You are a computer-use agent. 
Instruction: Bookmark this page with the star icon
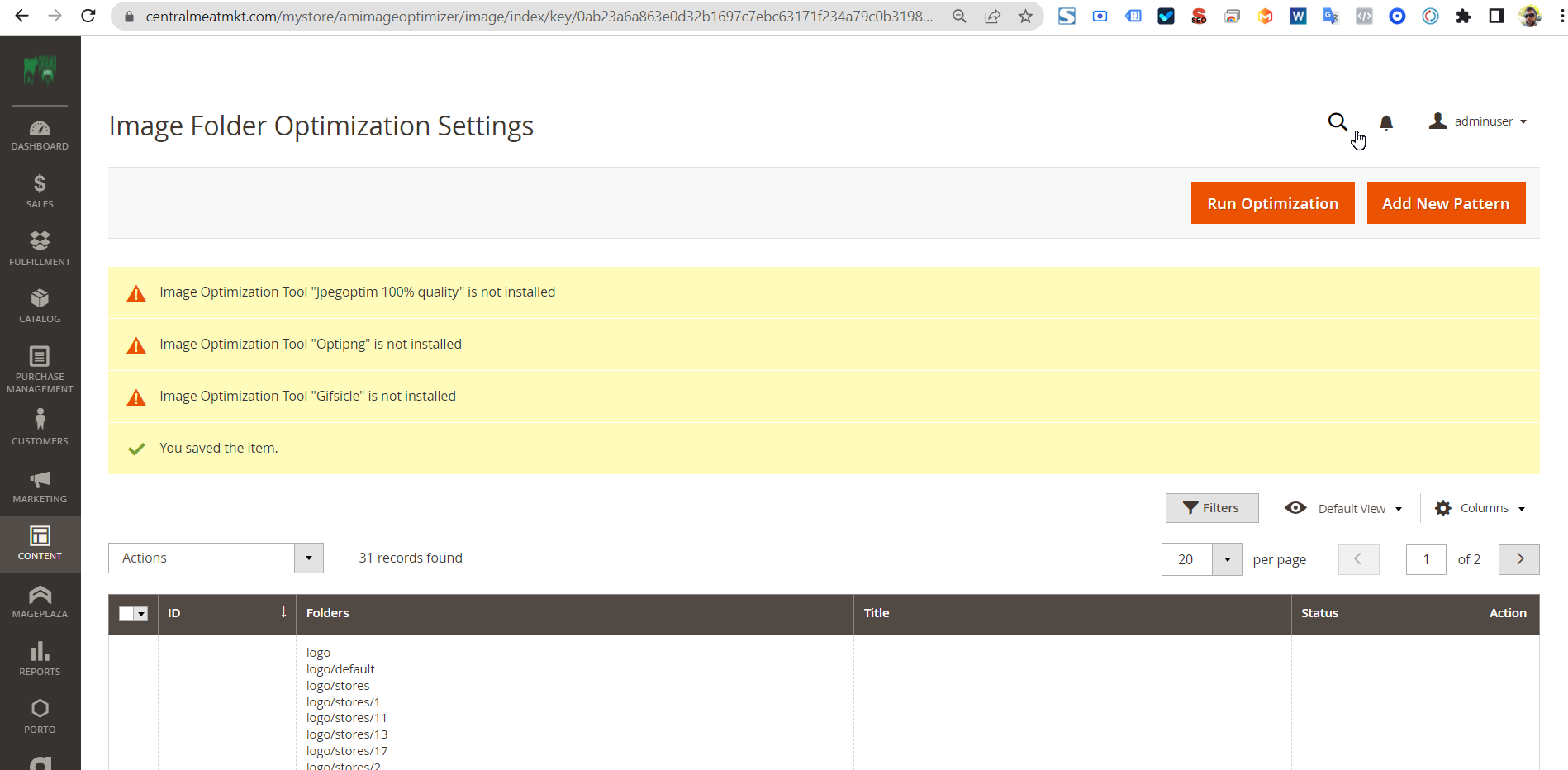coord(1025,17)
